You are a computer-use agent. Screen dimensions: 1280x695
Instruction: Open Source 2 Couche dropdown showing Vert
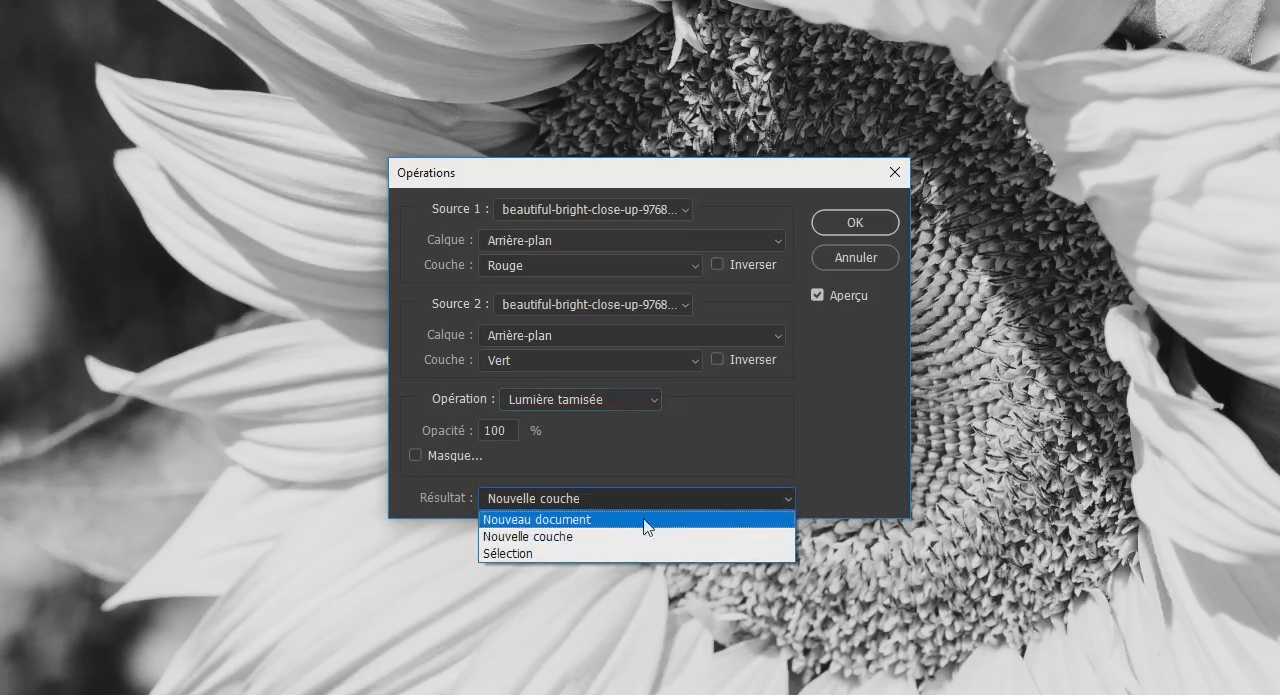point(590,360)
